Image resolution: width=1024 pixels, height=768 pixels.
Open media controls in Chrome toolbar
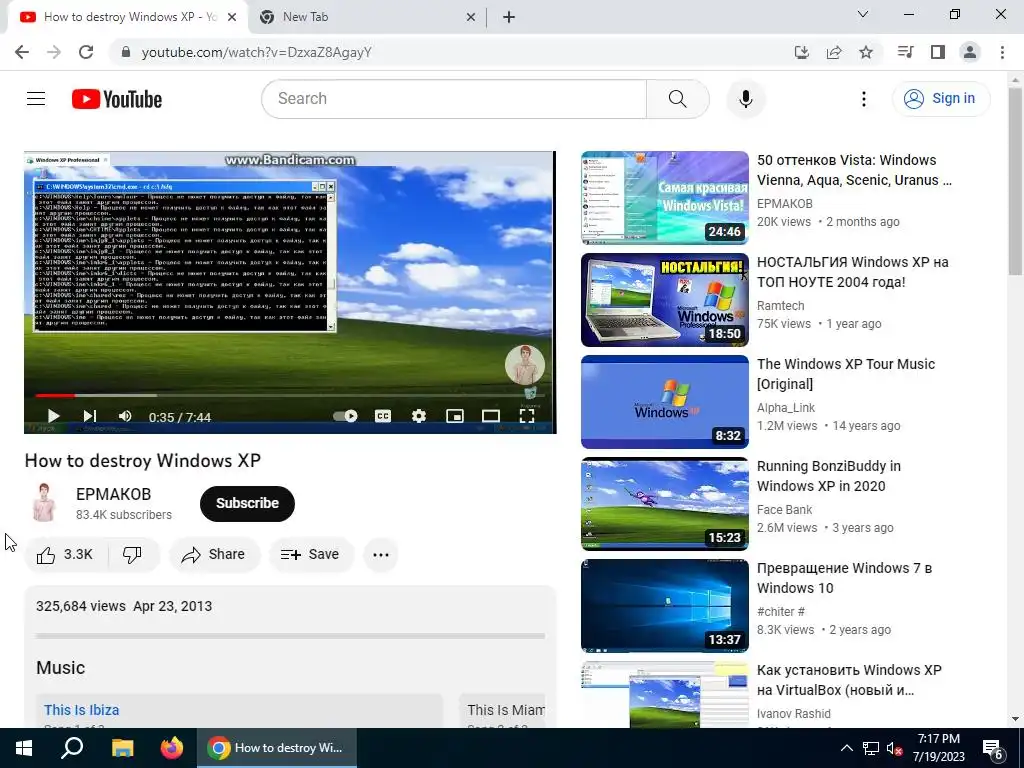coord(905,52)
